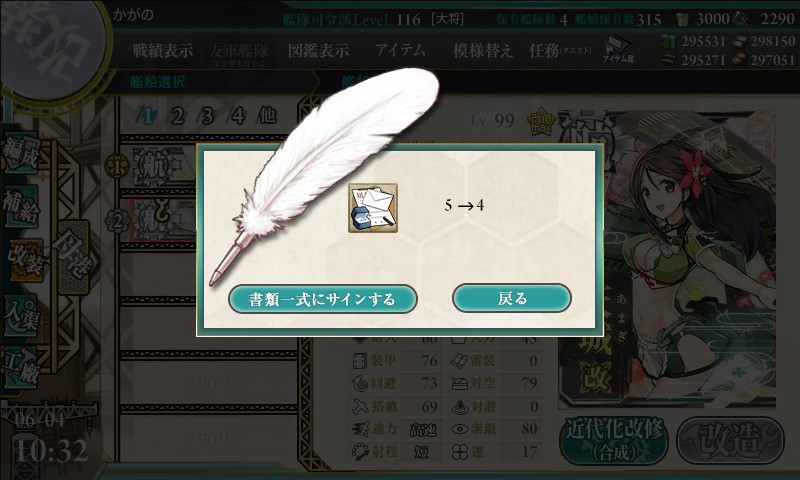800x480 pixels.
Task: Click 書類一式にサインする button
Action: (x=322, y=299)
